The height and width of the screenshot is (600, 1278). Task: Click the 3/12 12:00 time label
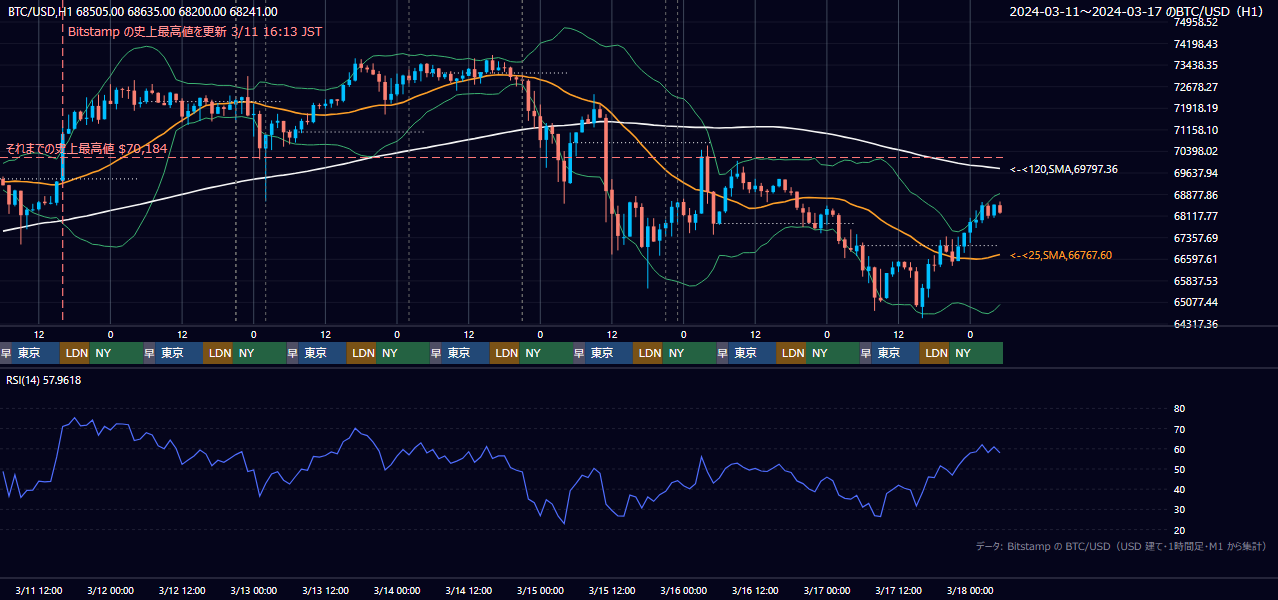coord(181,590)
